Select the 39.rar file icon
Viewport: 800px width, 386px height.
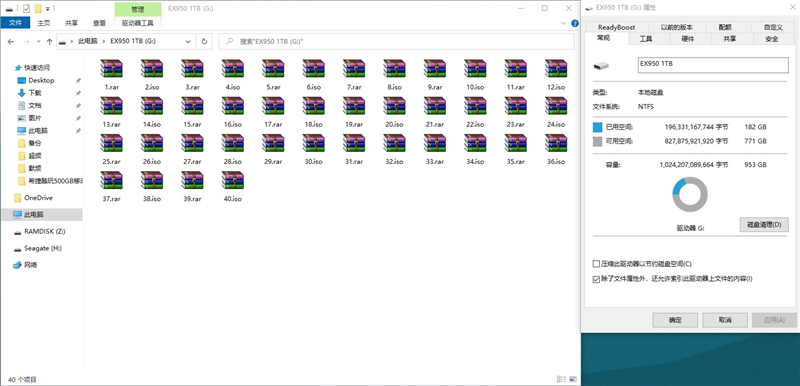(x=192, y=181)
